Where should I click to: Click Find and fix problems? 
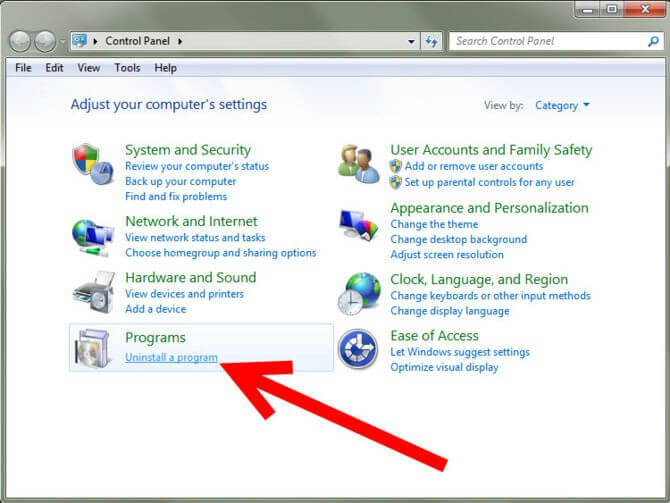[176, 197]
